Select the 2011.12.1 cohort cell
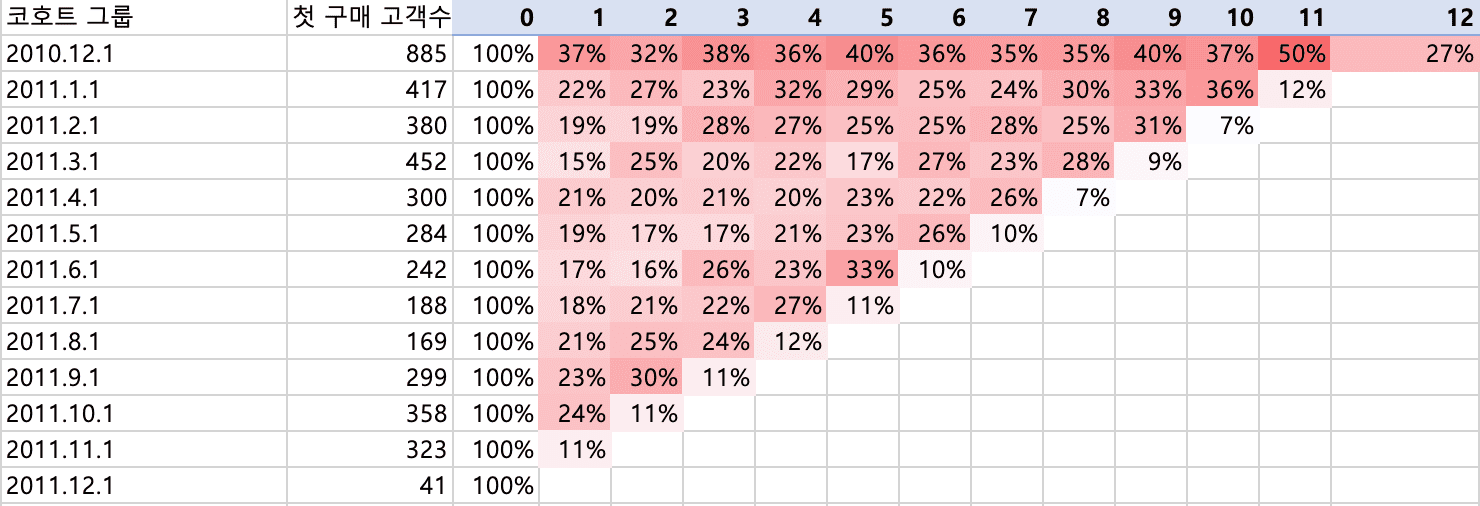1480x506 pixels. pos(144,486)
